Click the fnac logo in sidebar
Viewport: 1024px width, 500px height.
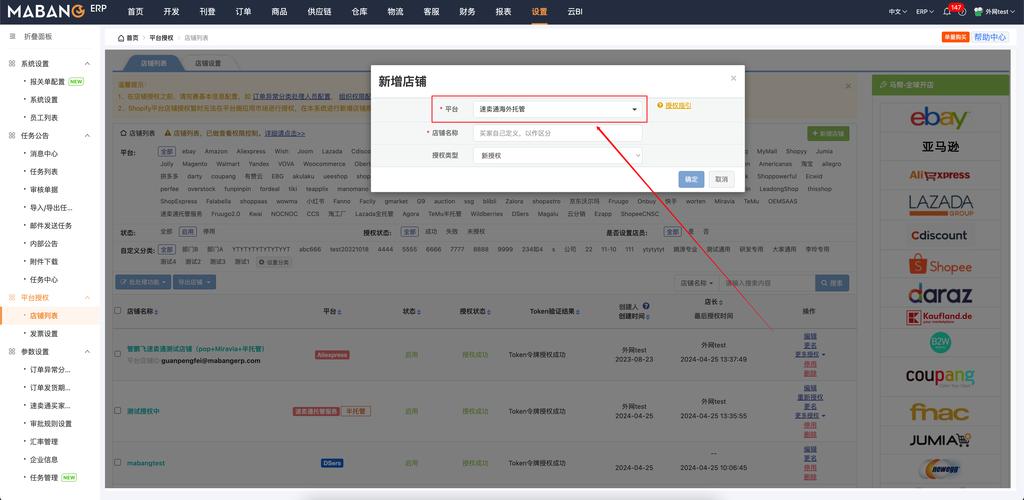coord(940,411)
